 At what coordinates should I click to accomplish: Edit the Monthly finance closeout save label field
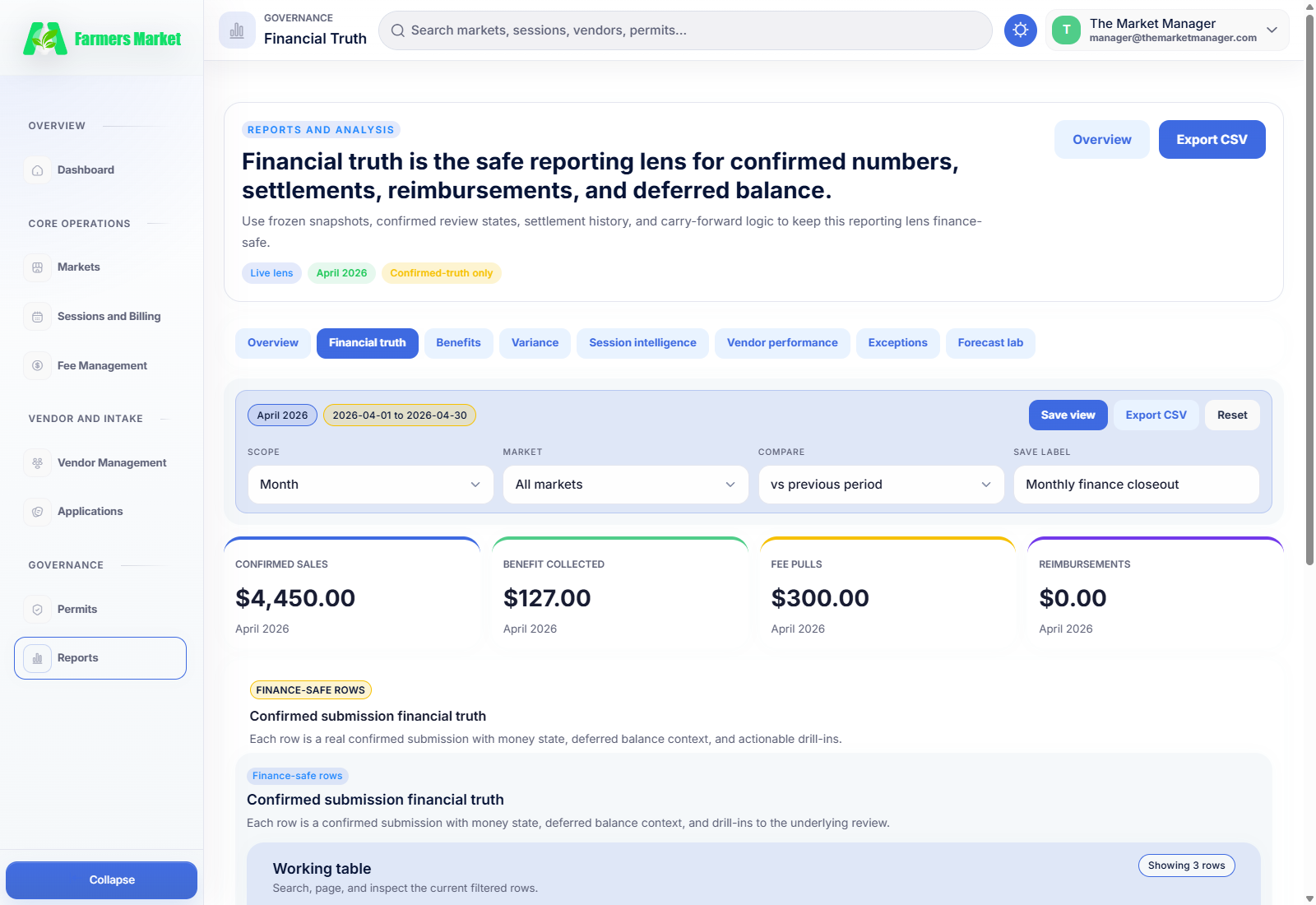pyautogui.click(x=1136, y=485)
